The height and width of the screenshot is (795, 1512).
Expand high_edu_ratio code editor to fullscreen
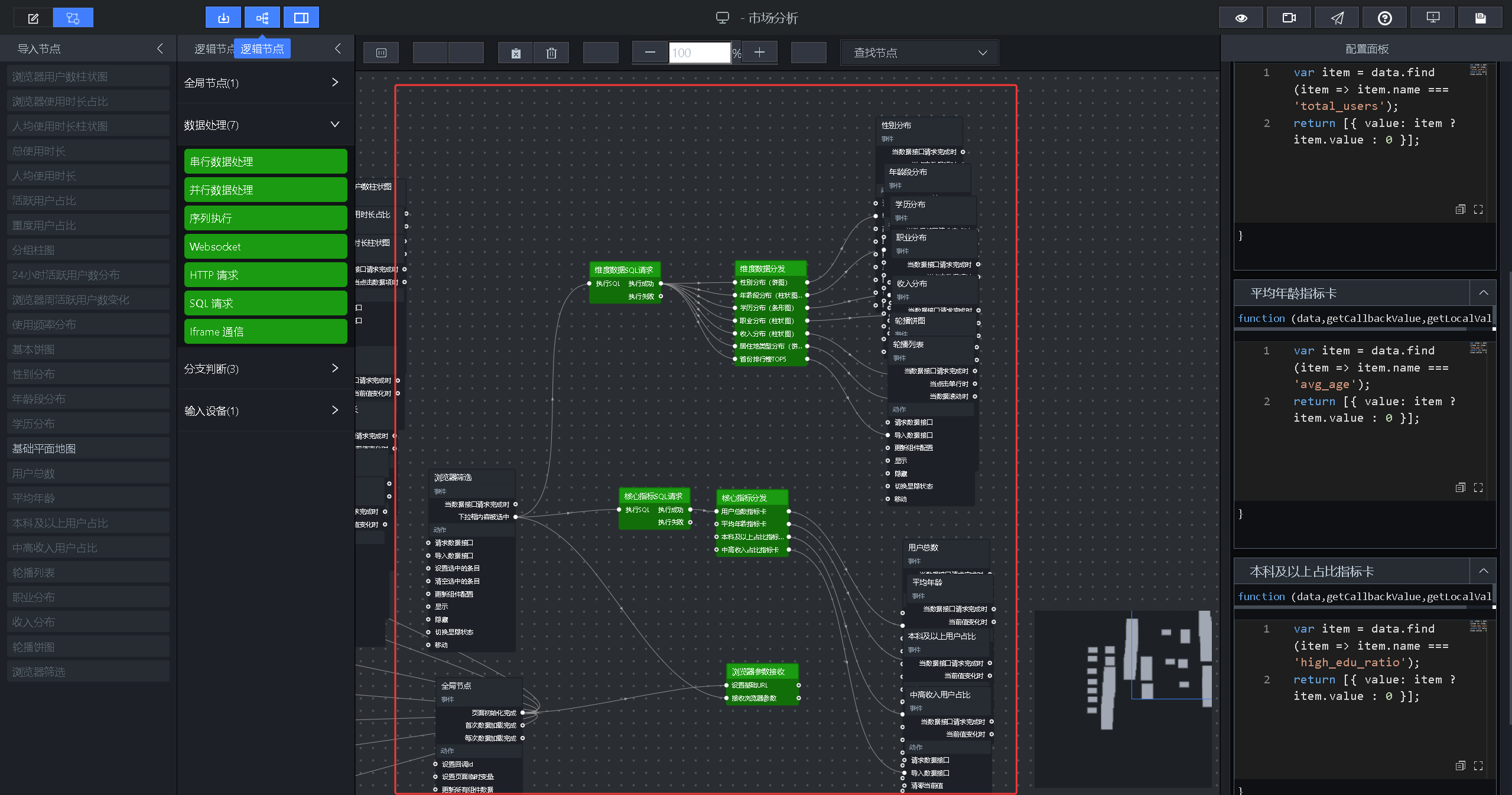click(x=1478, y=765)
